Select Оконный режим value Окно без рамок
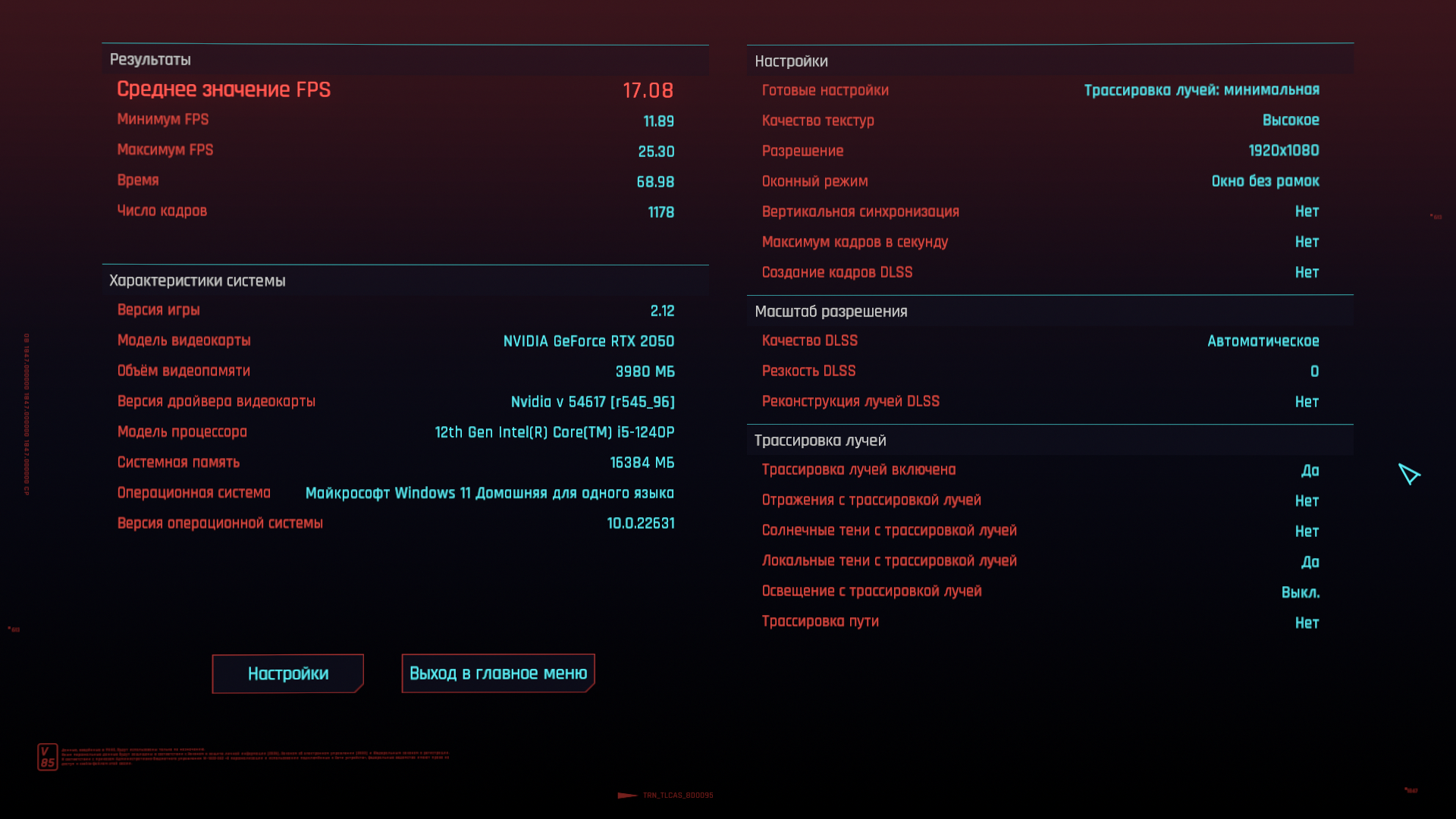The height and width of the screenshot is (819, 1456). tap(1265, 181)
